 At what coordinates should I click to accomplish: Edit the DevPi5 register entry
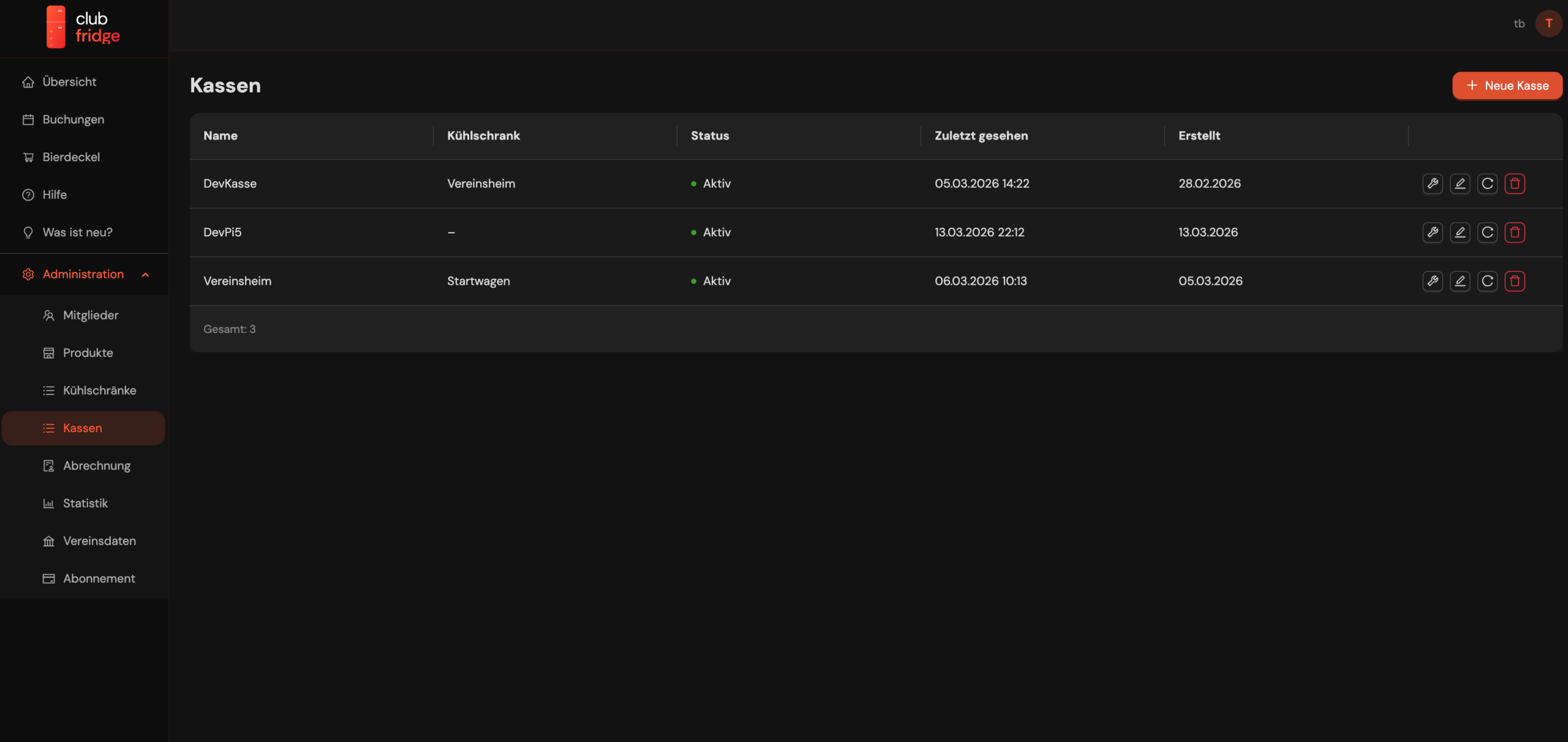click(1460, 233)
